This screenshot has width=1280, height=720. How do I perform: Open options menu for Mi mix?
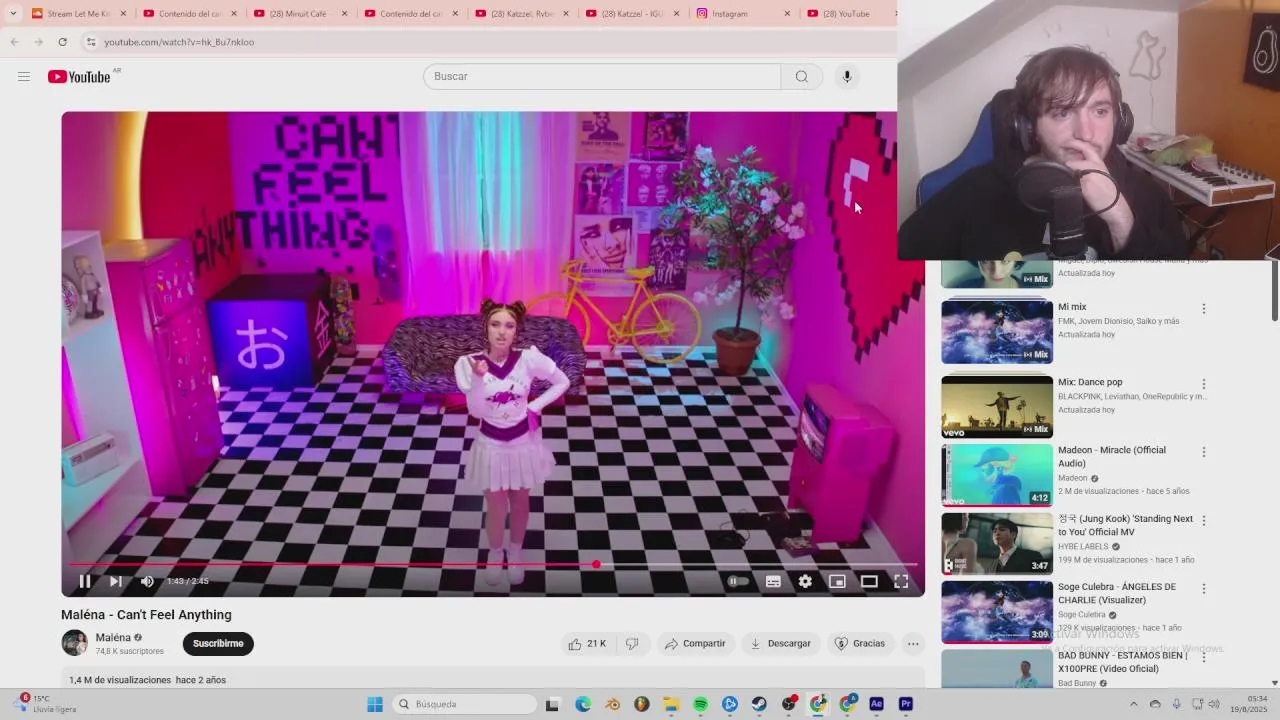[1204, 309]
